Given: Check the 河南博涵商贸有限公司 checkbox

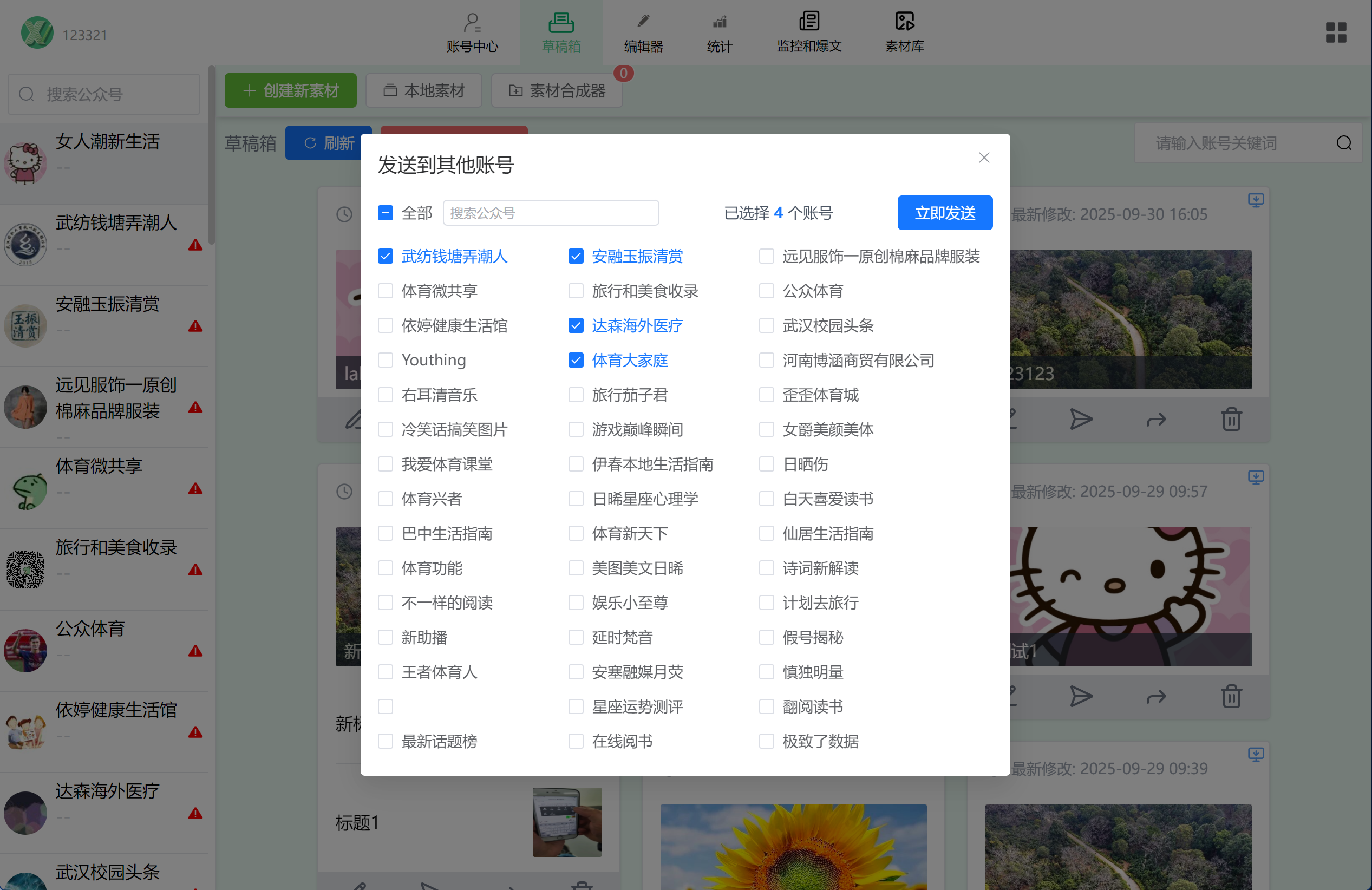Looking at the screenshot, I should (766, 360).
